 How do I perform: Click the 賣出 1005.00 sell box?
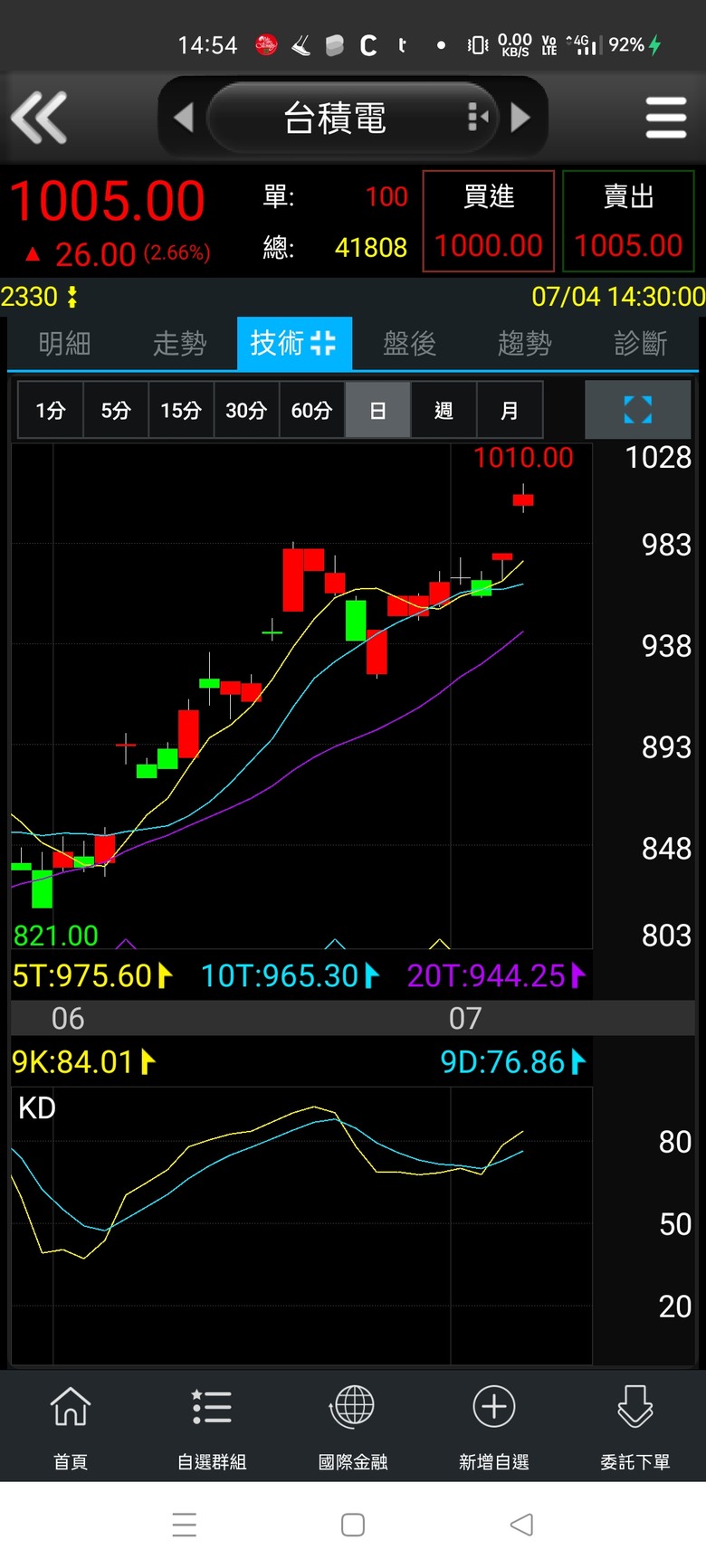(628, 221)
